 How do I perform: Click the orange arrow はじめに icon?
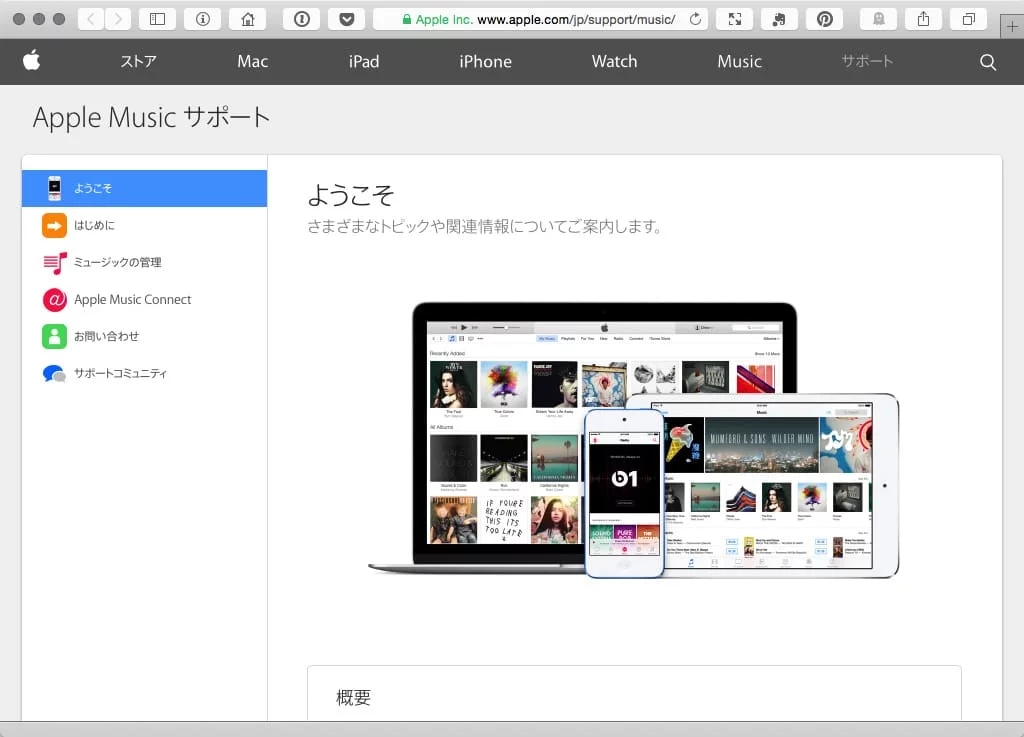[x=54, y=225]
